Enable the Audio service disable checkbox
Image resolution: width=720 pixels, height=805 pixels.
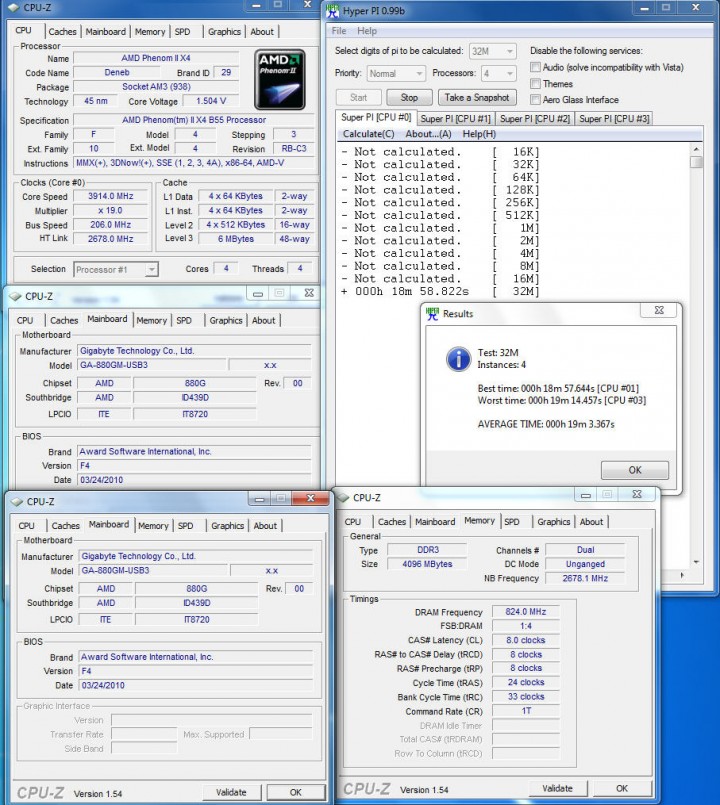(x=536, y=67)
